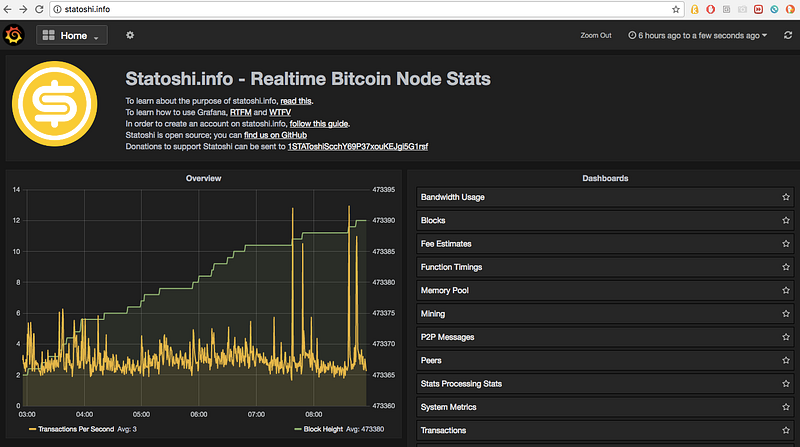The image size is (800, 447).
Task: Open the Home dashboard picker dropdown
Action: coord(71,35)
